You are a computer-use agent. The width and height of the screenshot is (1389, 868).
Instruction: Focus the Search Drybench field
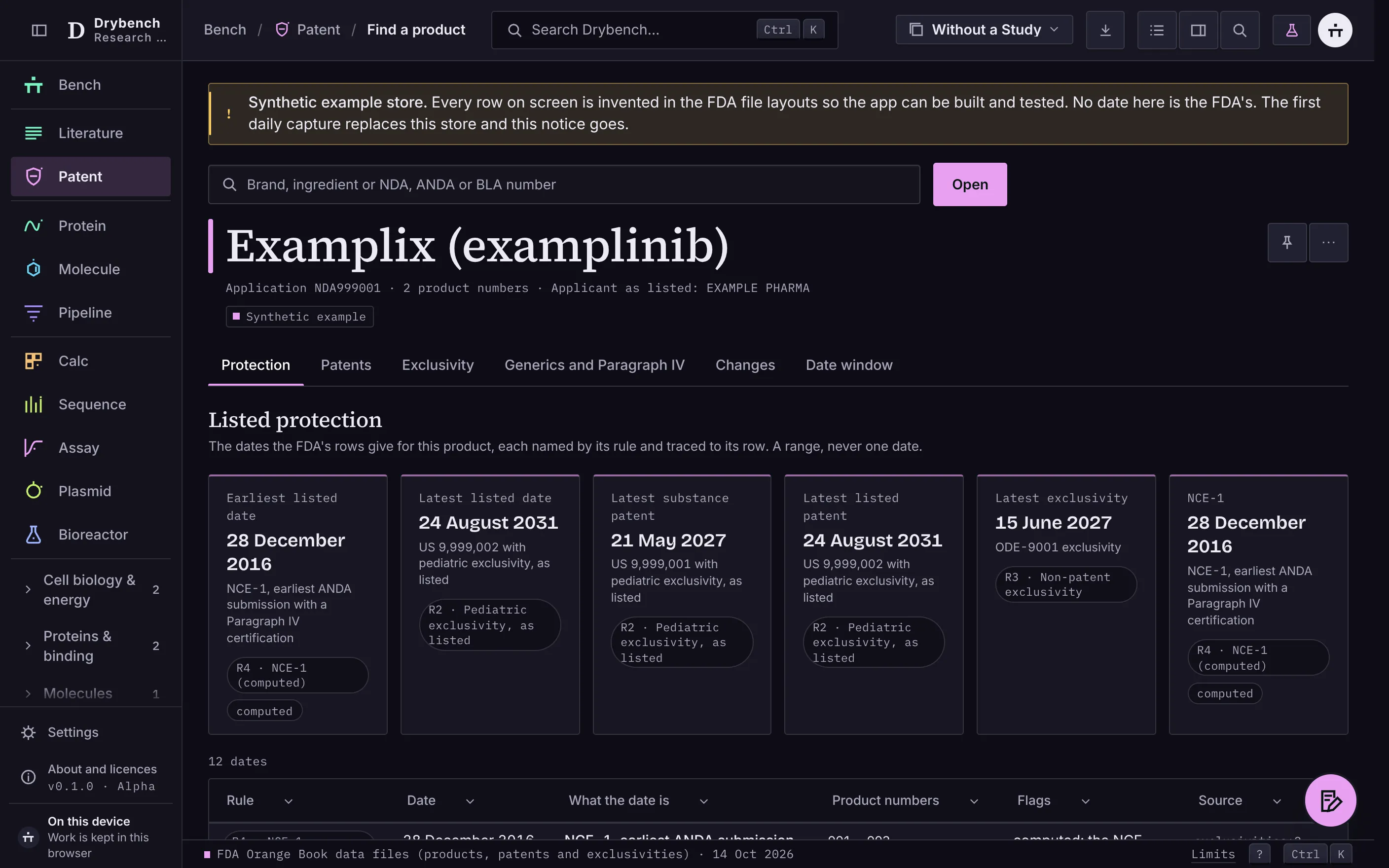pos(664,30)
